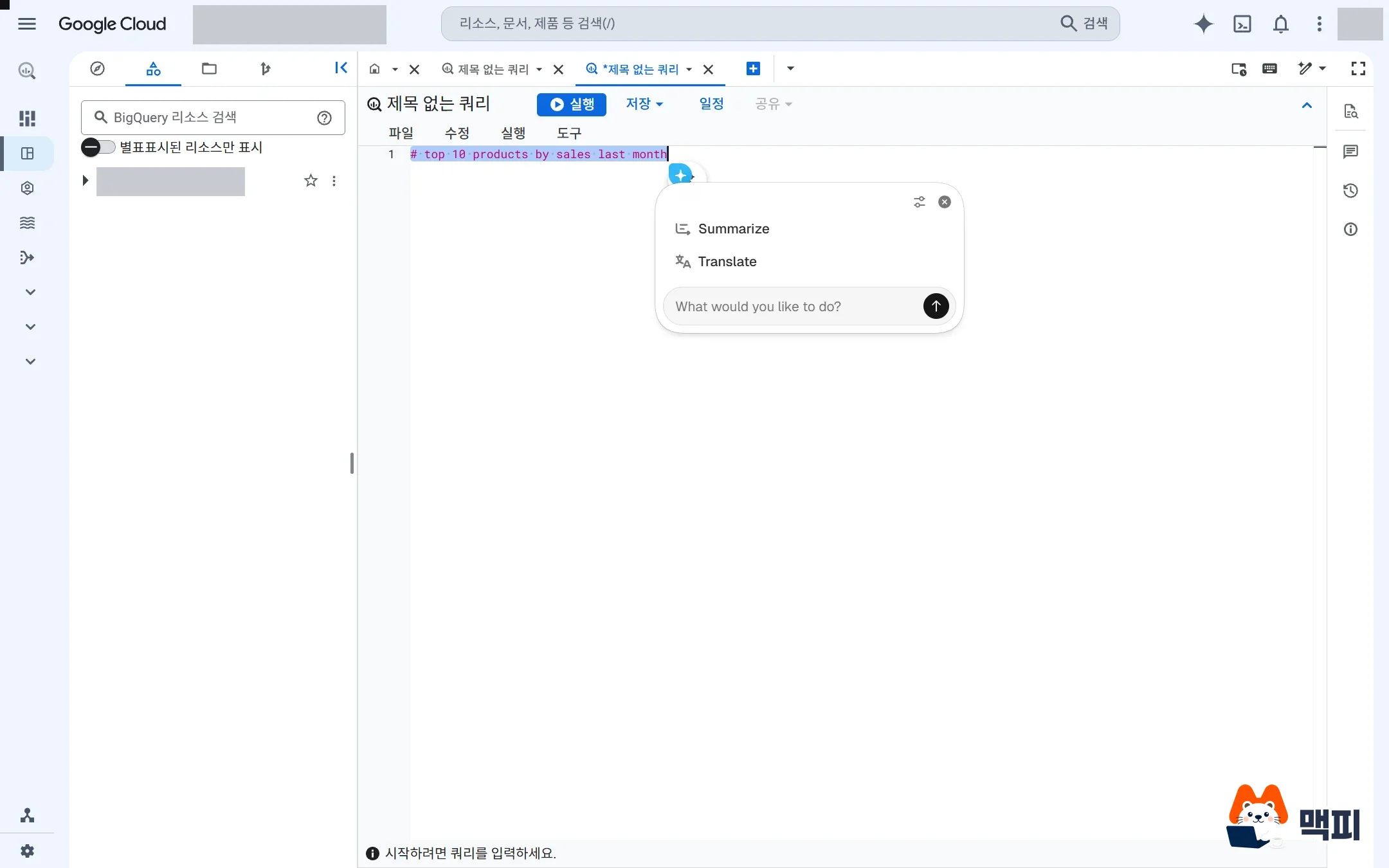Open the git branch repository pane tab
The height and width of the screenshot is (868, 1389).
click(x=265, y=69)
